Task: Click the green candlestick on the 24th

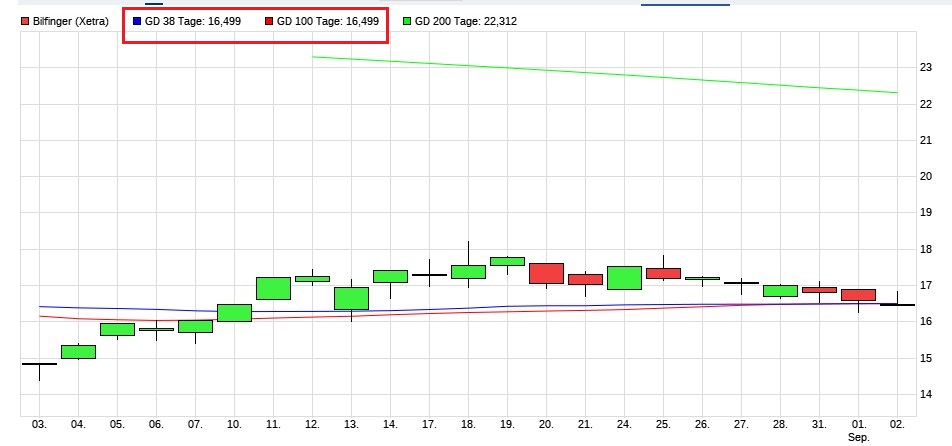Action: [x=624, y=277]
